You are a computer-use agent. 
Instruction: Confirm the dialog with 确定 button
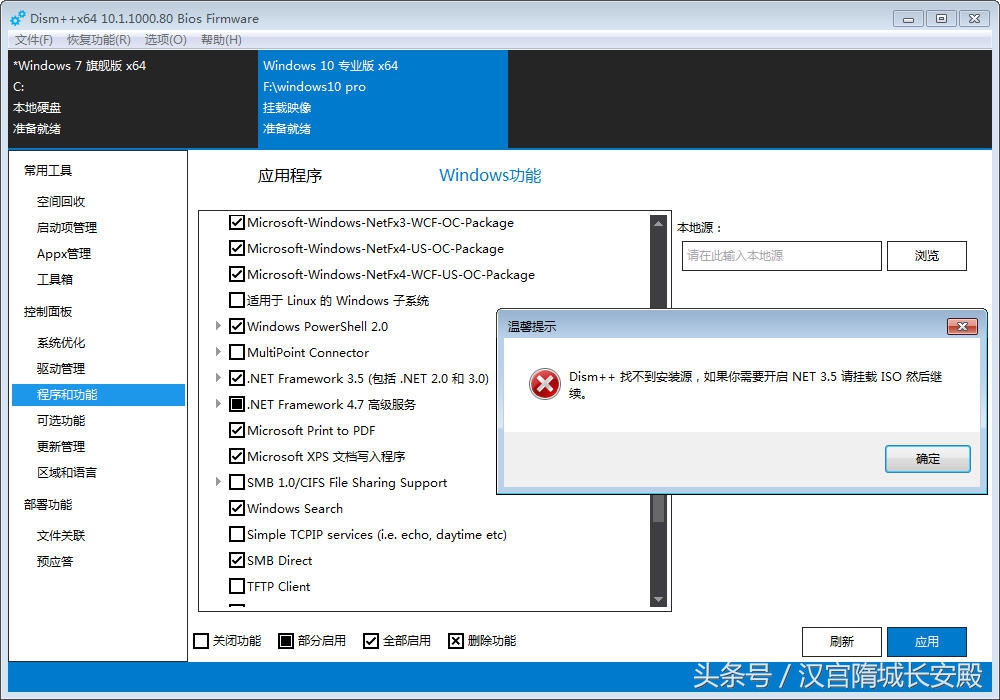(927, 459)
